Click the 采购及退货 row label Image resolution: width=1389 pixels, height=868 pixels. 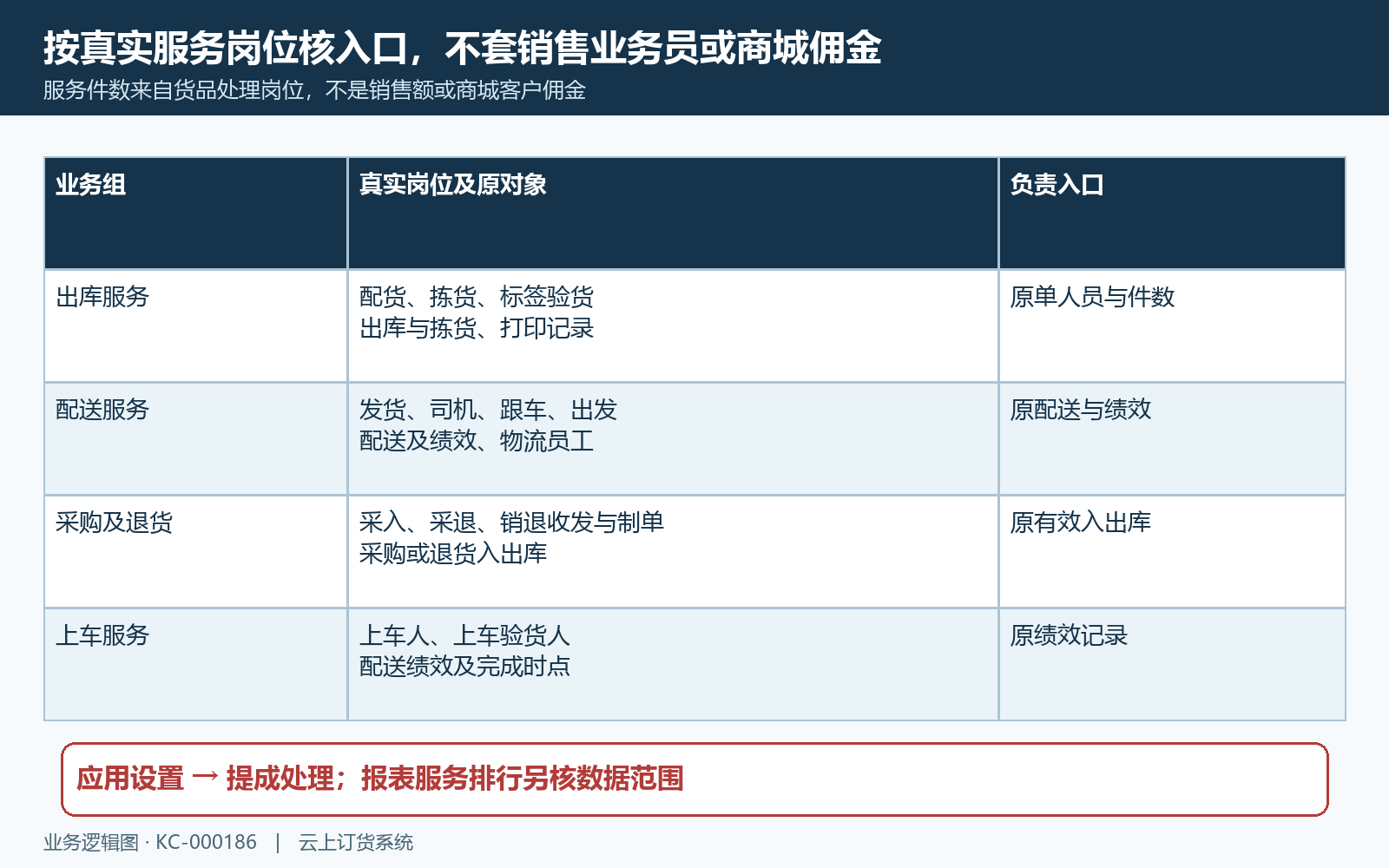115,523
